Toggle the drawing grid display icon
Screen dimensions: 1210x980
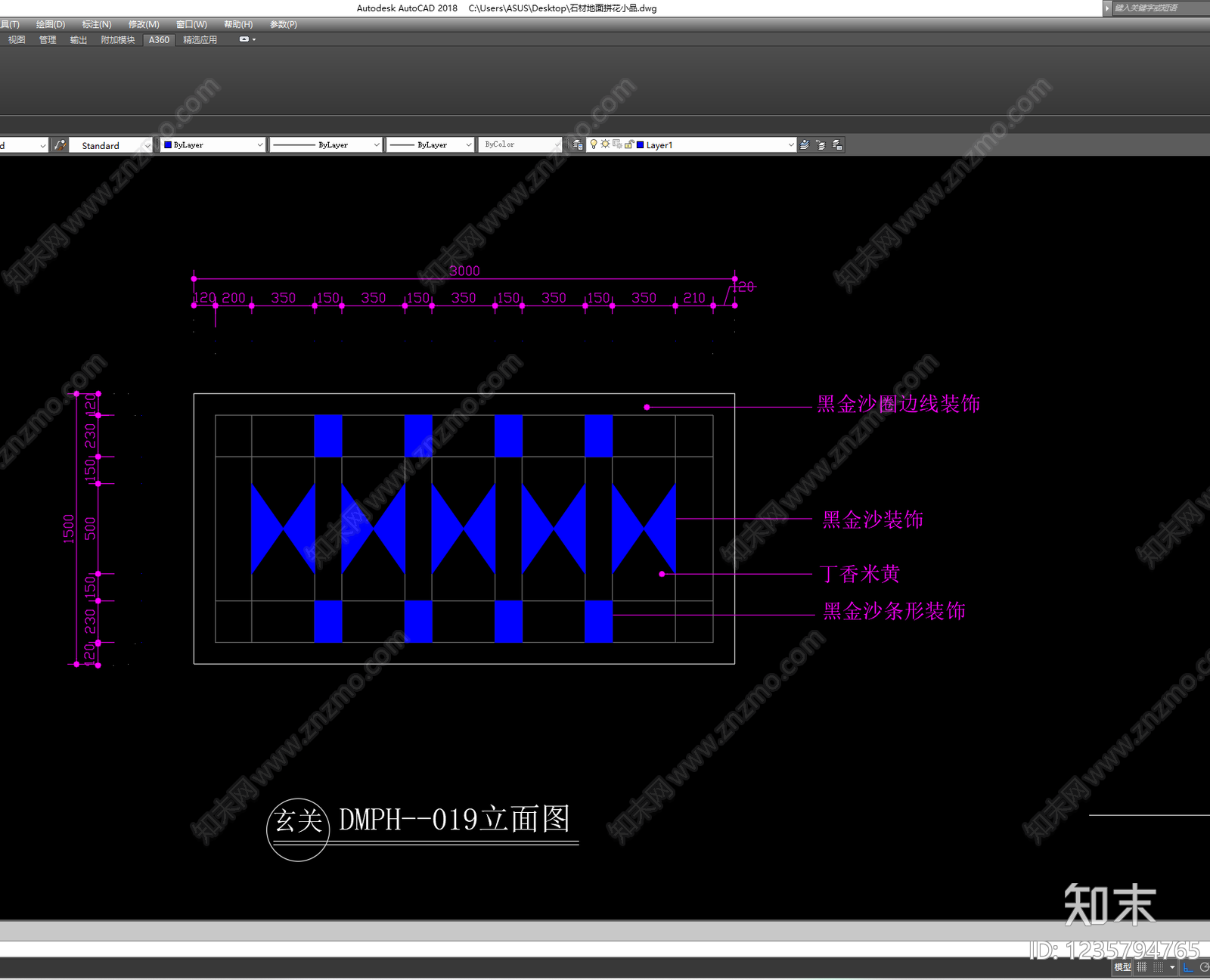click(x=1142, y=967)
